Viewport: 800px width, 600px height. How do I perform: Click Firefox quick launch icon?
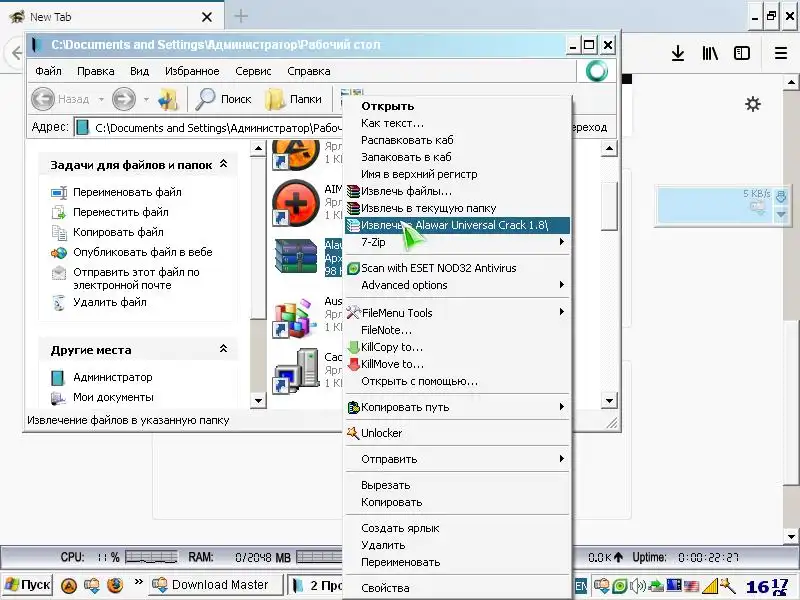(115, 585)
